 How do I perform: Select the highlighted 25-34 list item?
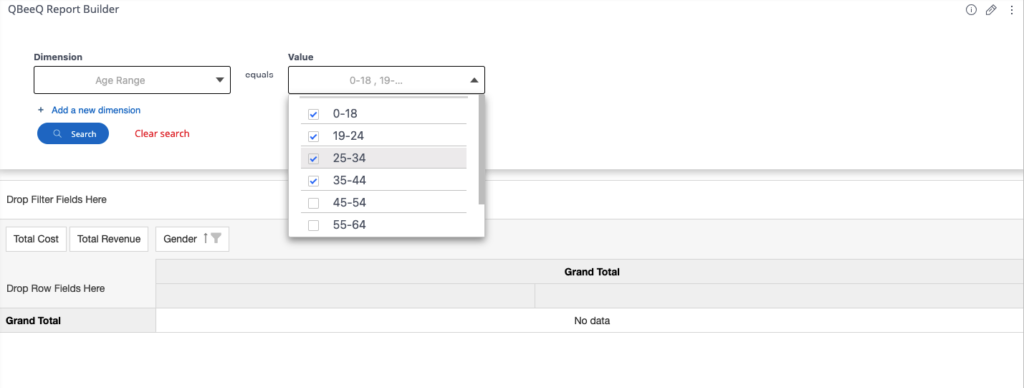383,158
